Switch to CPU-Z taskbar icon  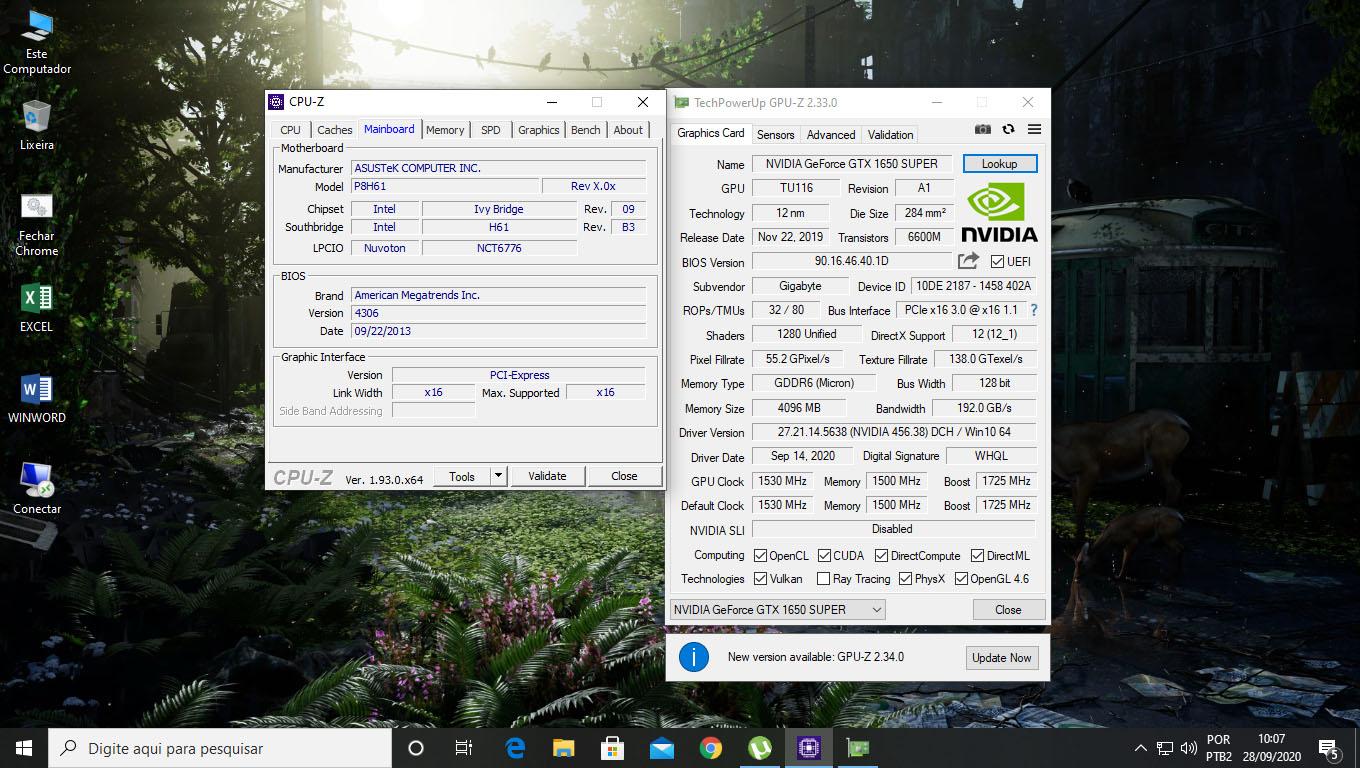click(x=809, y=748)
